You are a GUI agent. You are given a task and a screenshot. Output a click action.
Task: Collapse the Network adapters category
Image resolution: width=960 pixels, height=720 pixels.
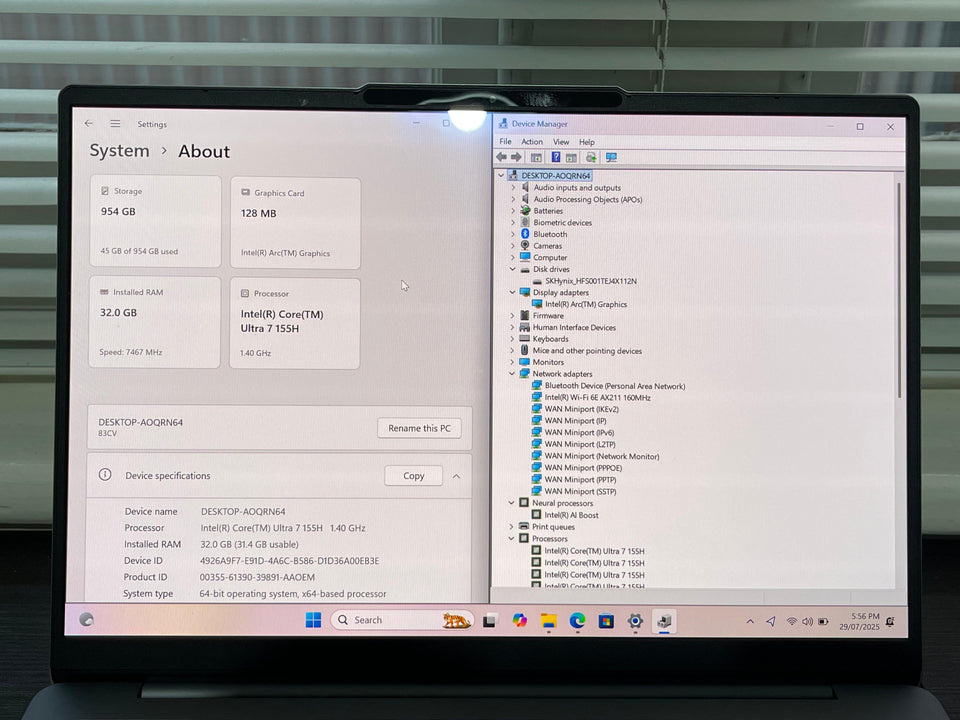tap(512, 373)
